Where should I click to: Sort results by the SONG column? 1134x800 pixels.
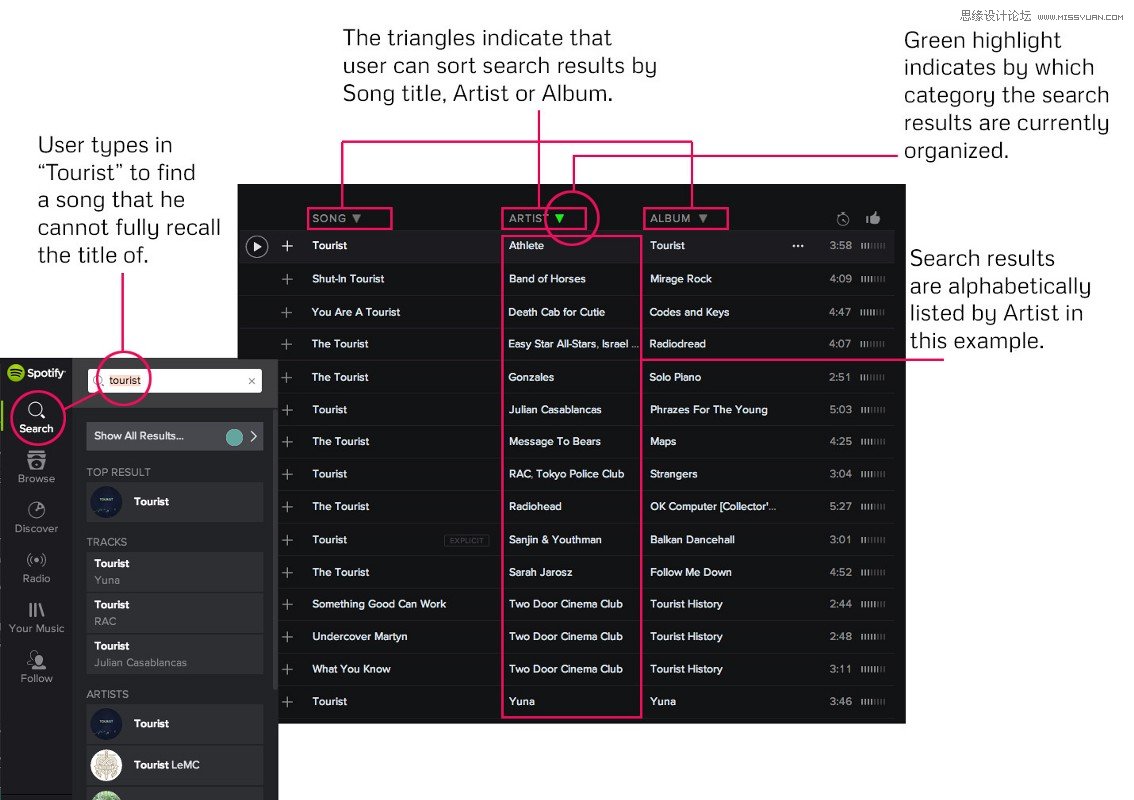click(336, 218)
